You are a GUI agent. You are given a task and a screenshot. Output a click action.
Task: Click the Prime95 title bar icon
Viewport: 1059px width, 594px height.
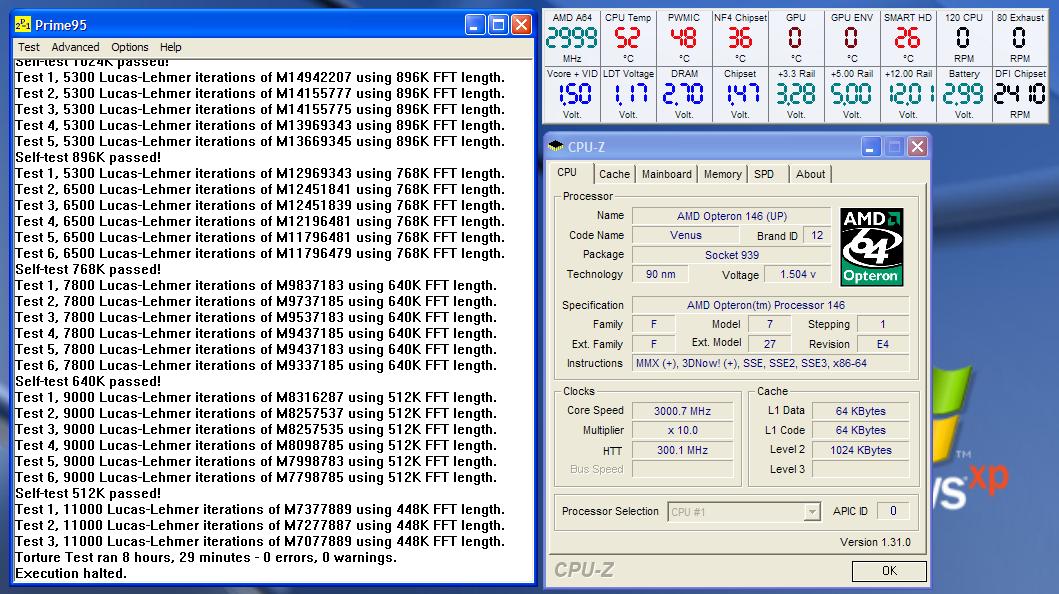[23, 25]
